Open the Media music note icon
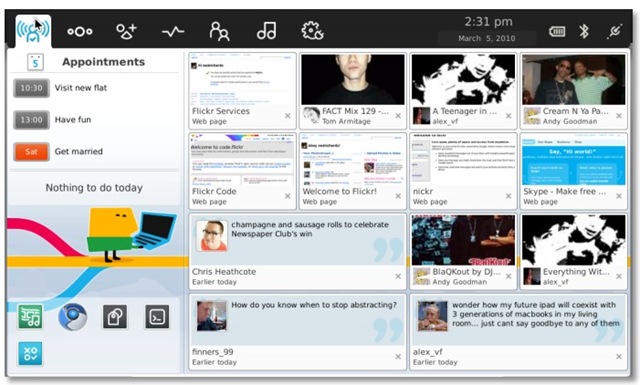Image resolution: width=640 pixels, height=385 pixels. pyautogui.click(x=267, y=31)
